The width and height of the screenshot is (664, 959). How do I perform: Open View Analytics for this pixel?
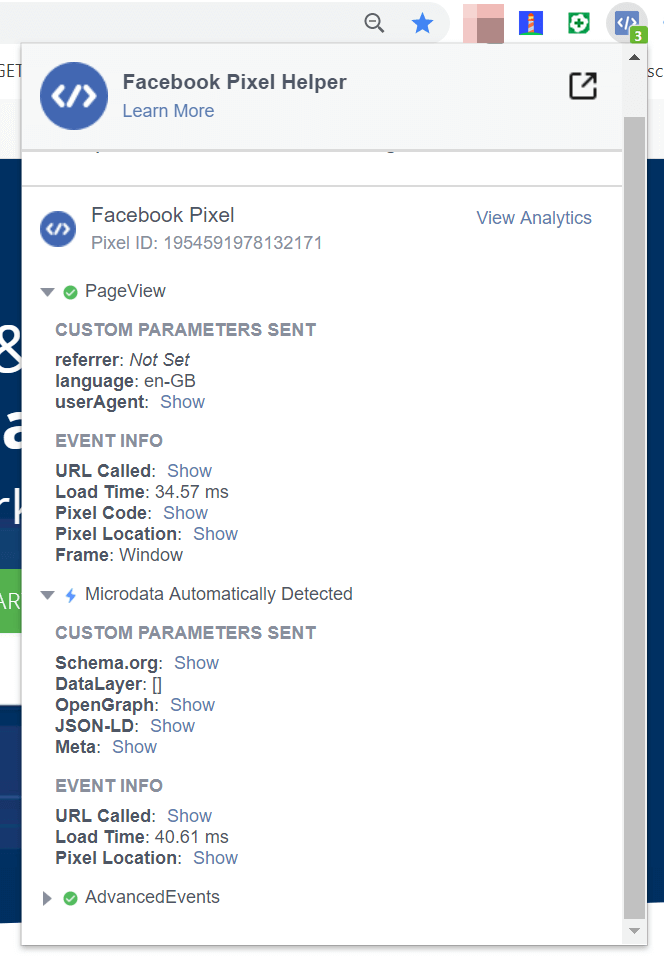(x=533, y=217)
